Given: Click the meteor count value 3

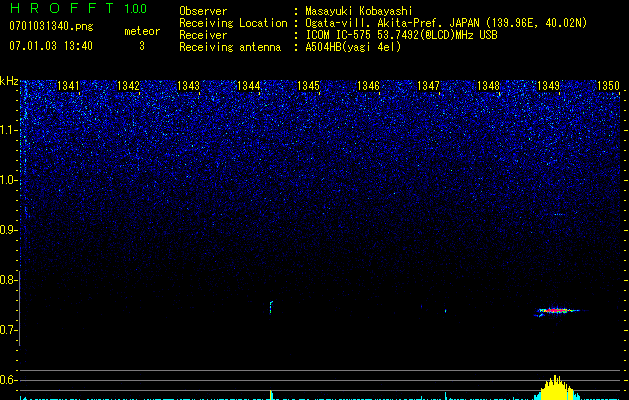Looking at the screenshot, I should [x=142, y=46].
